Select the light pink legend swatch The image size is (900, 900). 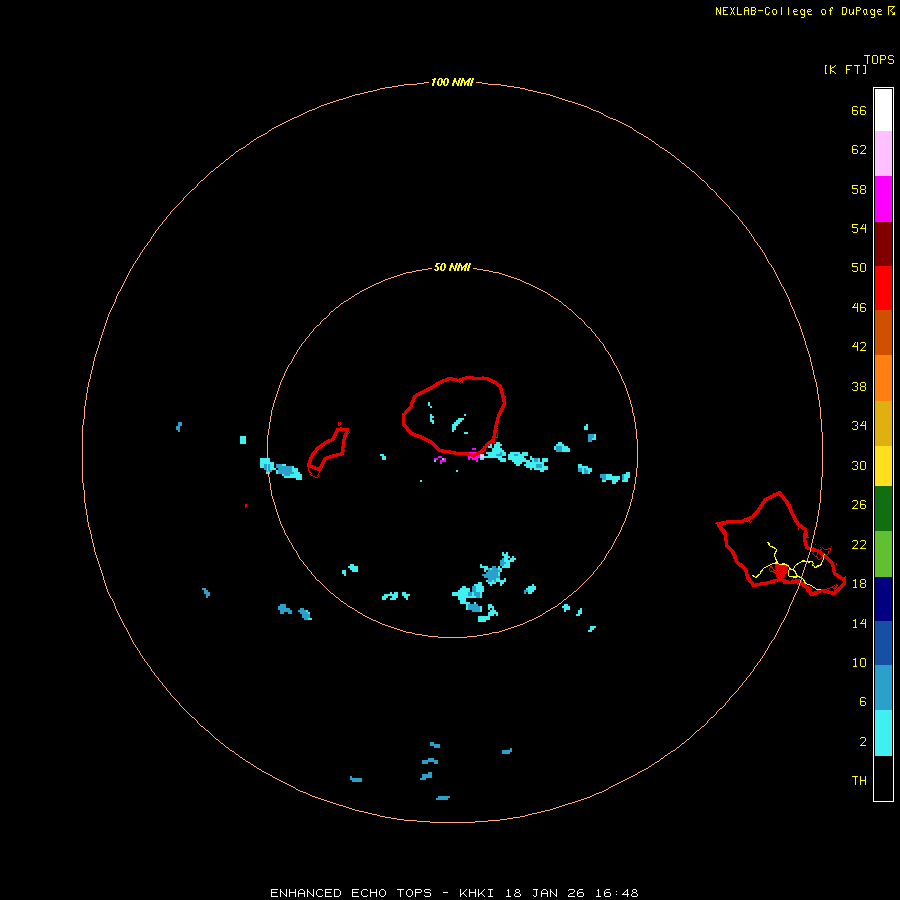point(883,154)
